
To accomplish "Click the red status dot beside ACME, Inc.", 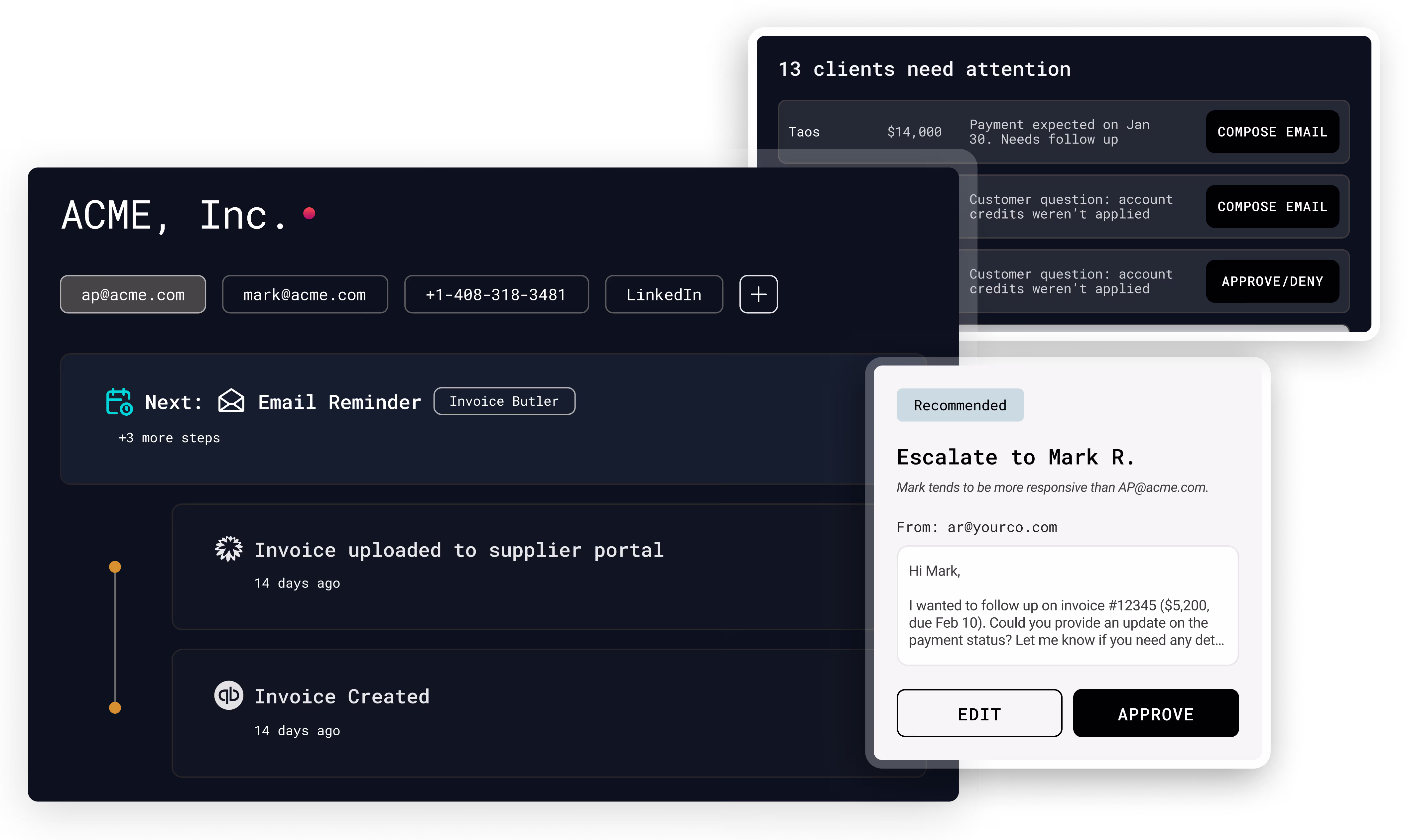I will [309, 213].
